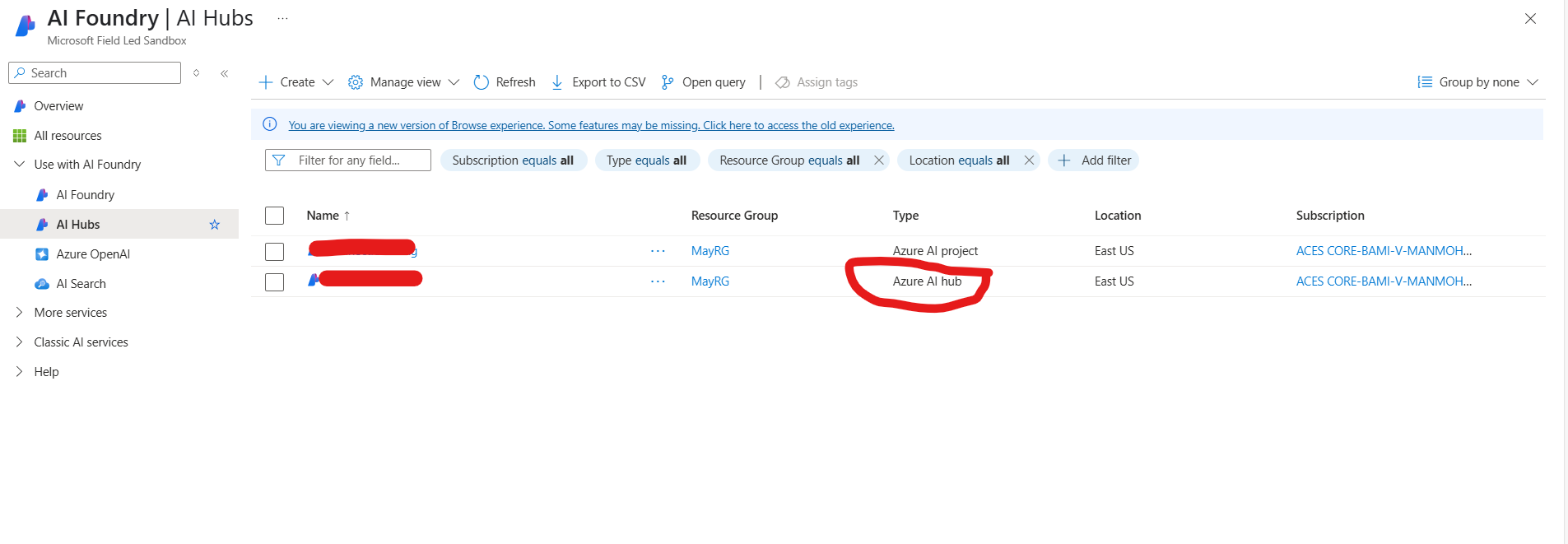
Task: Open ellipsis menu for Azure AI hub row
Action: click(x=658, y=281)
